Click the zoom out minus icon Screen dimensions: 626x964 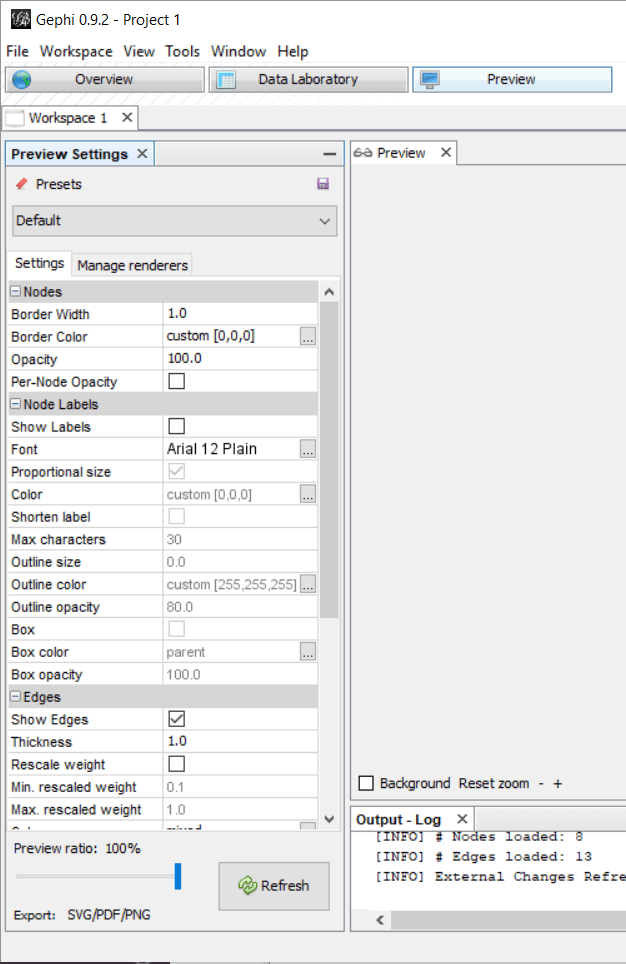[541, 784]
